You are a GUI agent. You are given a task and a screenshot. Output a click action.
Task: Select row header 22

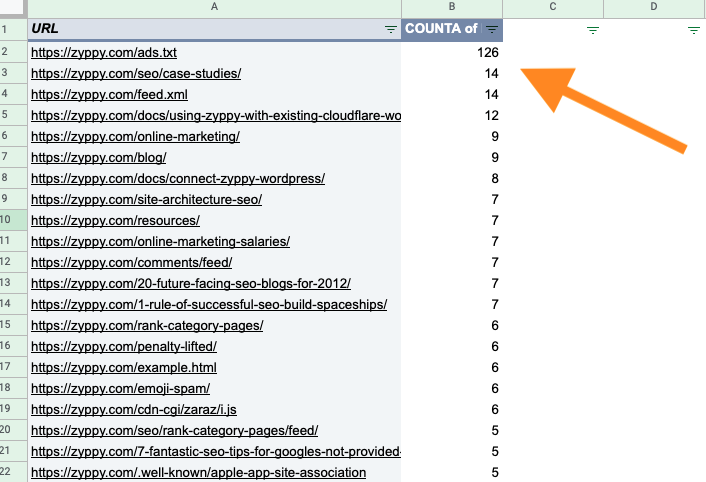pyautogui.click(x=14, y=472)
